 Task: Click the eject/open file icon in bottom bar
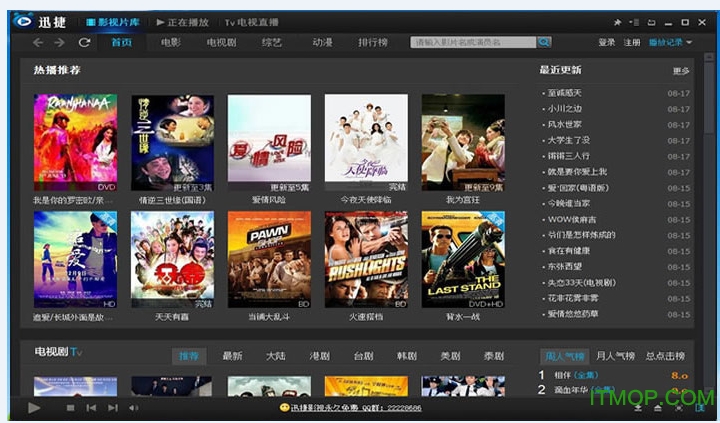pyautogui.click(x=658, y=408)
